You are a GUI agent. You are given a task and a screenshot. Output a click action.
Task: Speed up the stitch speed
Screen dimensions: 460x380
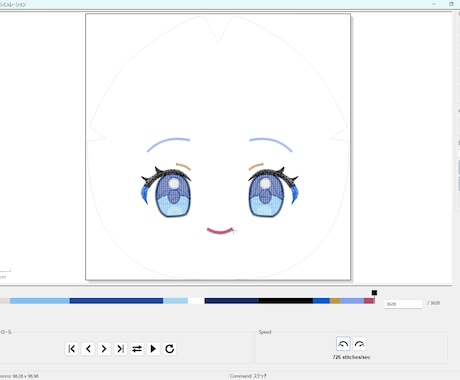tap(359, 344)
